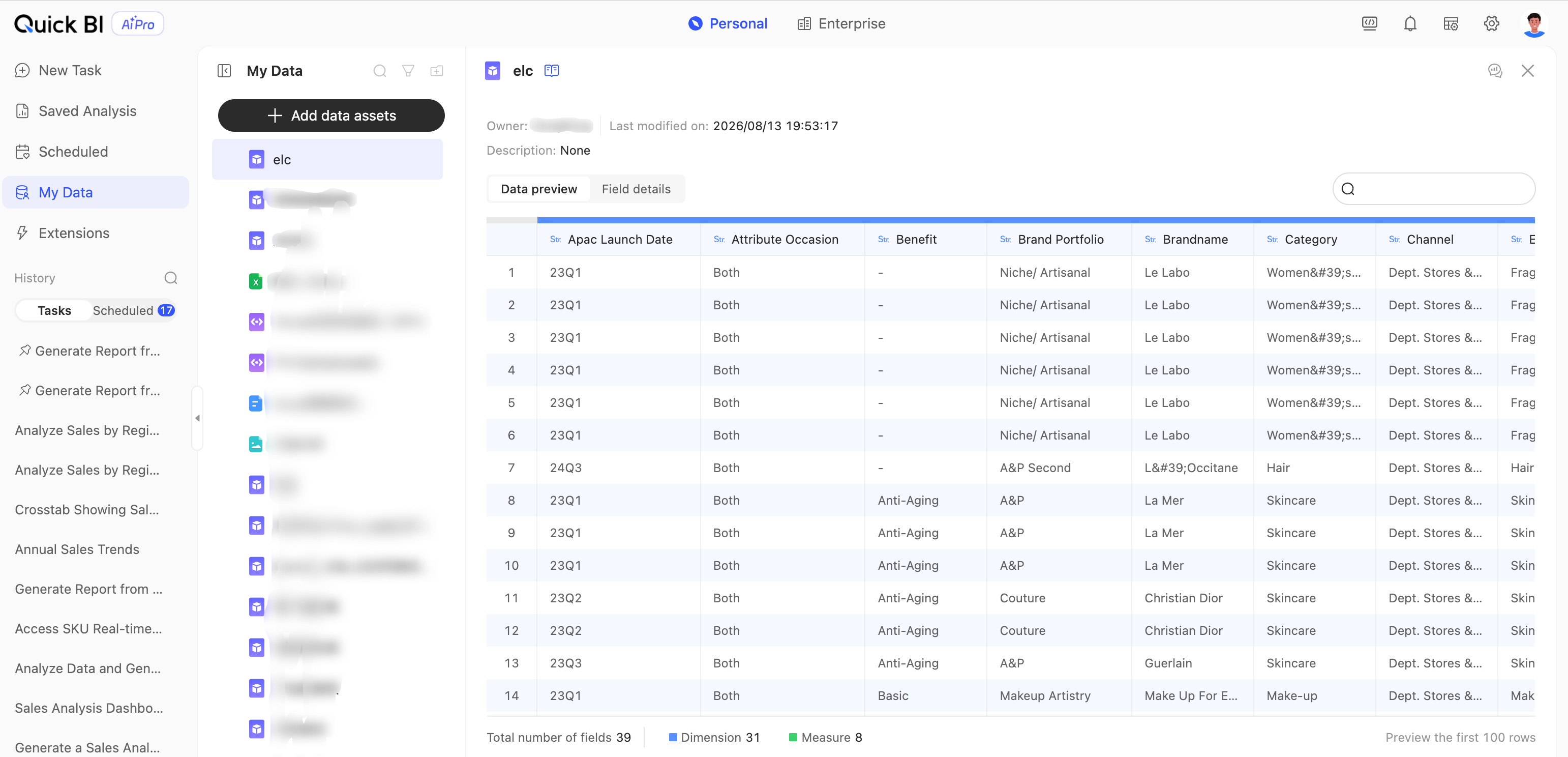
Task: Open Extensions
Action: point(96,233)
